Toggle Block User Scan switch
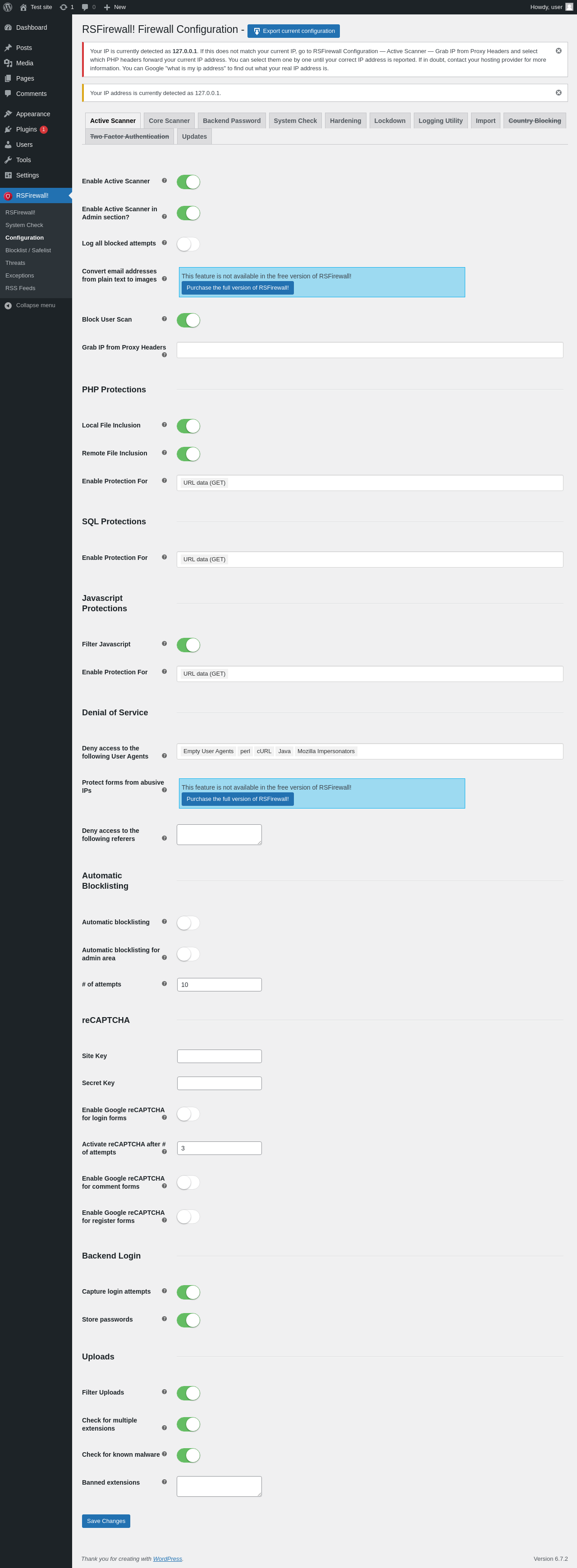Image resolution: width=577 pixels, height=1568 pixels. pyautogui.click(x=188, y=320)
